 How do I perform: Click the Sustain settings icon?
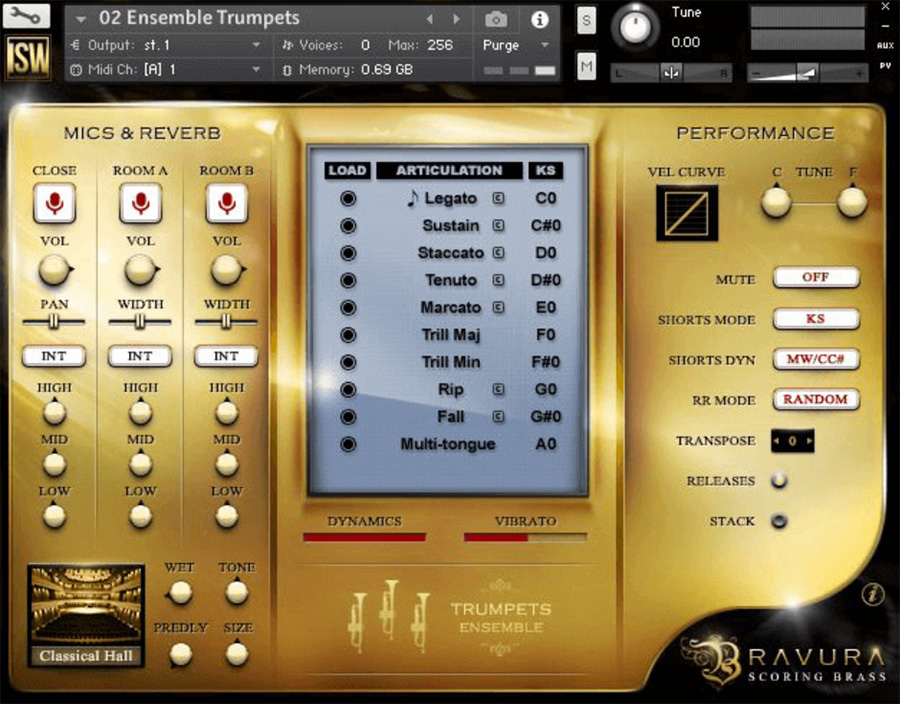498,225
